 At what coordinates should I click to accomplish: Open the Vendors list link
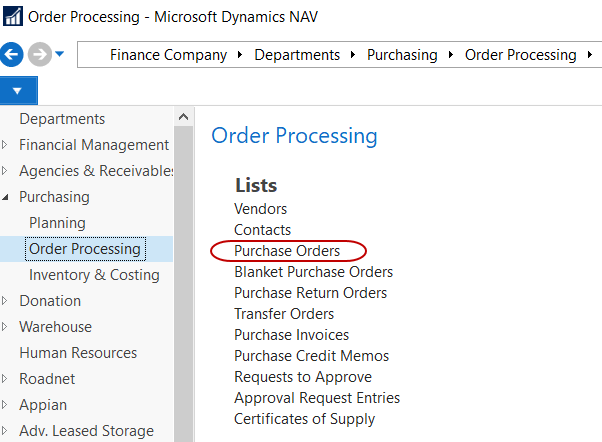pyautogui.click(x=260, y=209)
